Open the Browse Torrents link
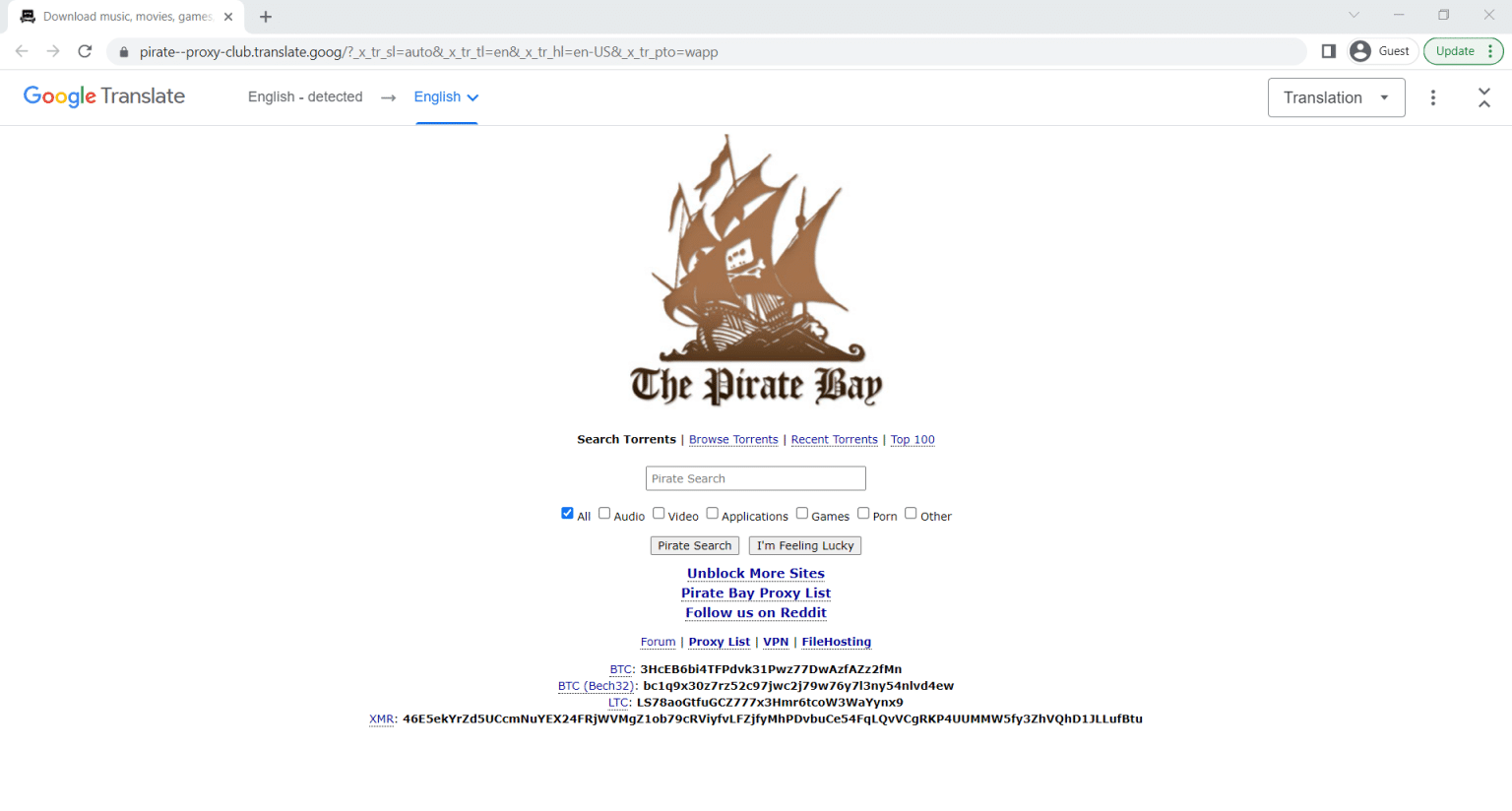 tap(733, 440)
